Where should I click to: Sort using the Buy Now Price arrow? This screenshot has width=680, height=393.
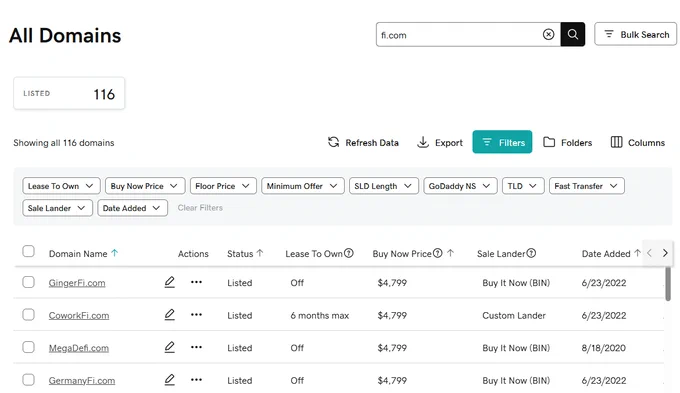pyautogui.click(x=451, y=253)
